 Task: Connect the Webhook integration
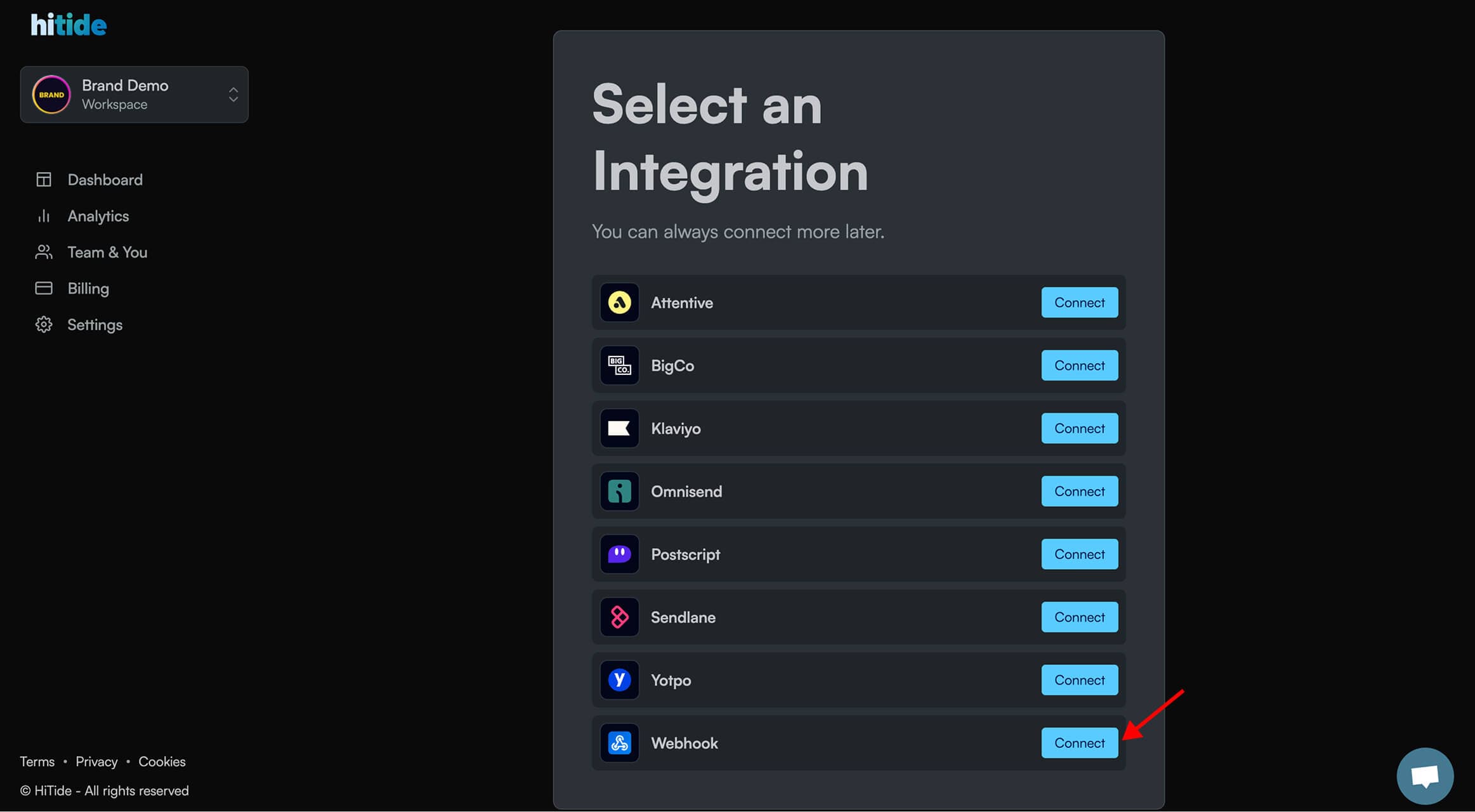tap(1079, 743)
